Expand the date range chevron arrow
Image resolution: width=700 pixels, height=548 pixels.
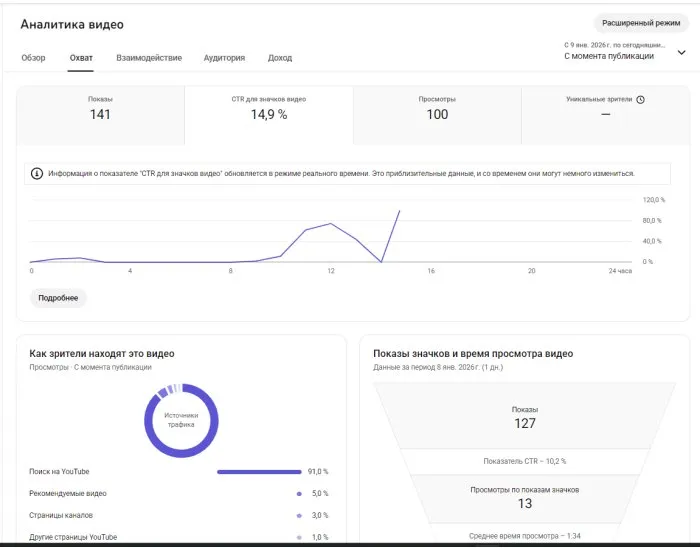681,53
